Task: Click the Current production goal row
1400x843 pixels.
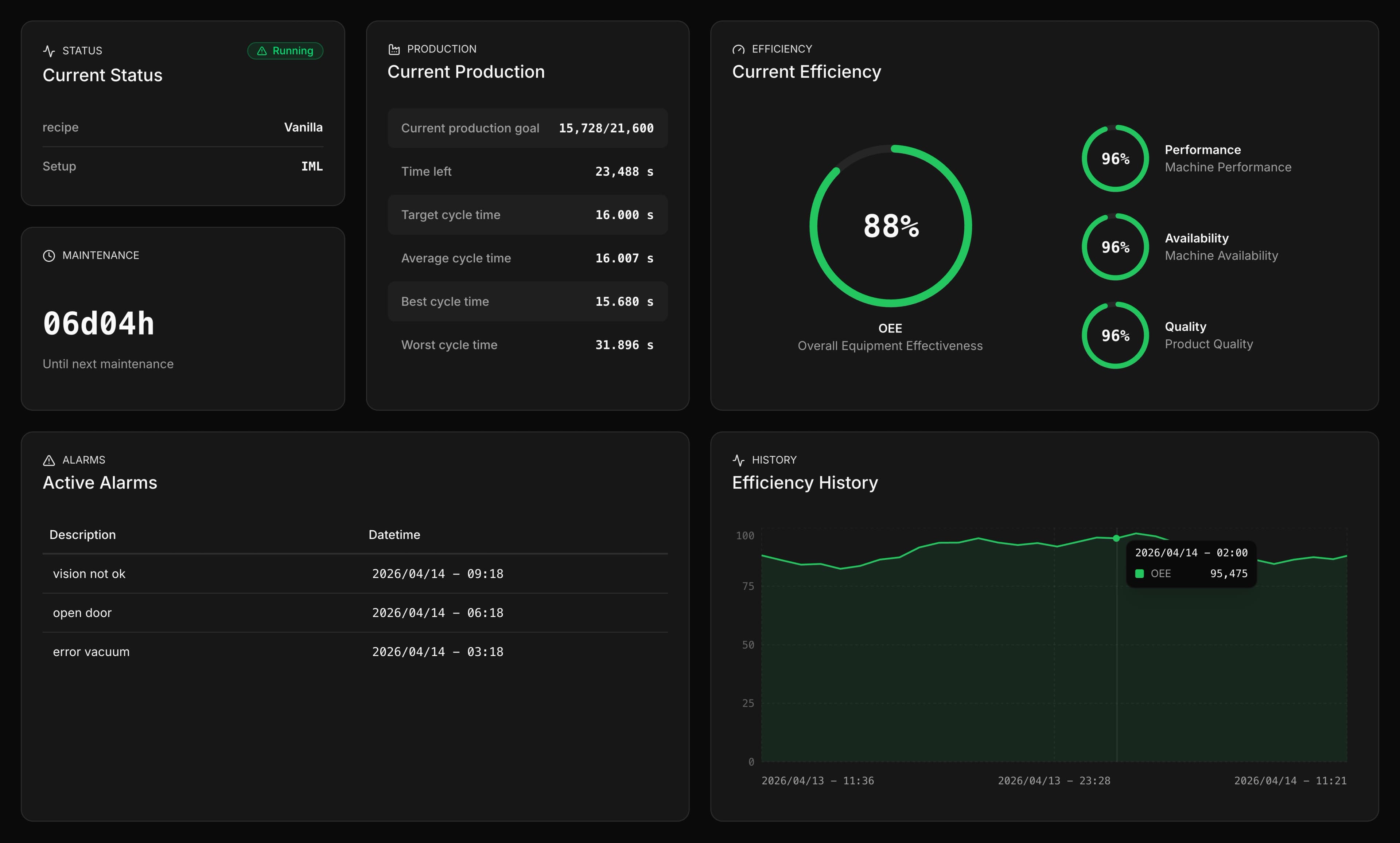Action: tap(527, 128)
